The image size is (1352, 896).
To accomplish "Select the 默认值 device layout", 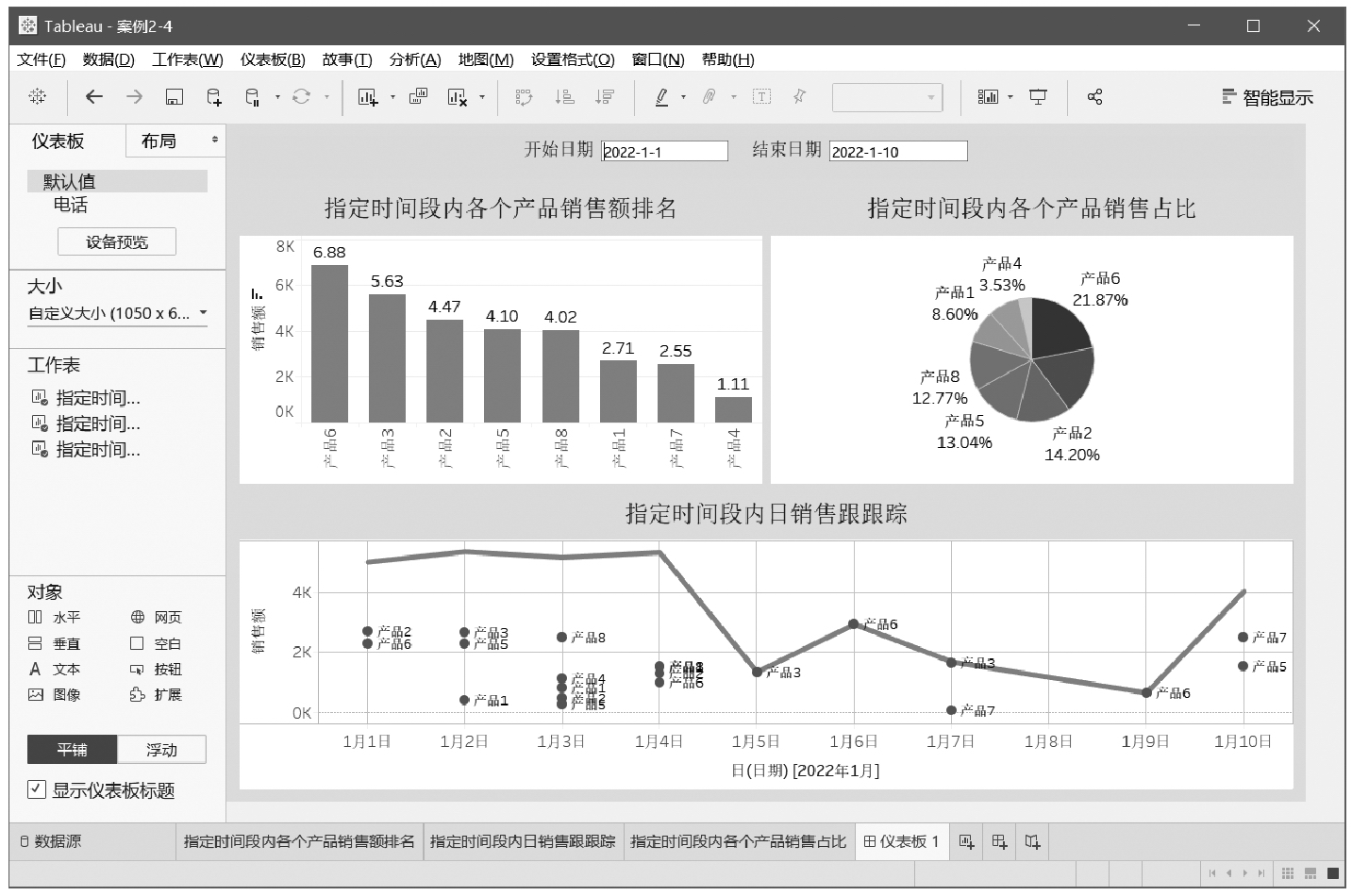I will (x=117, y=181).
